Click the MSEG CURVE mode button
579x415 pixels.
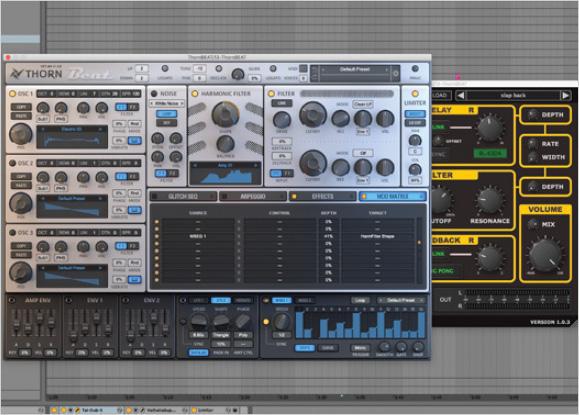click(x=327, y=348)
